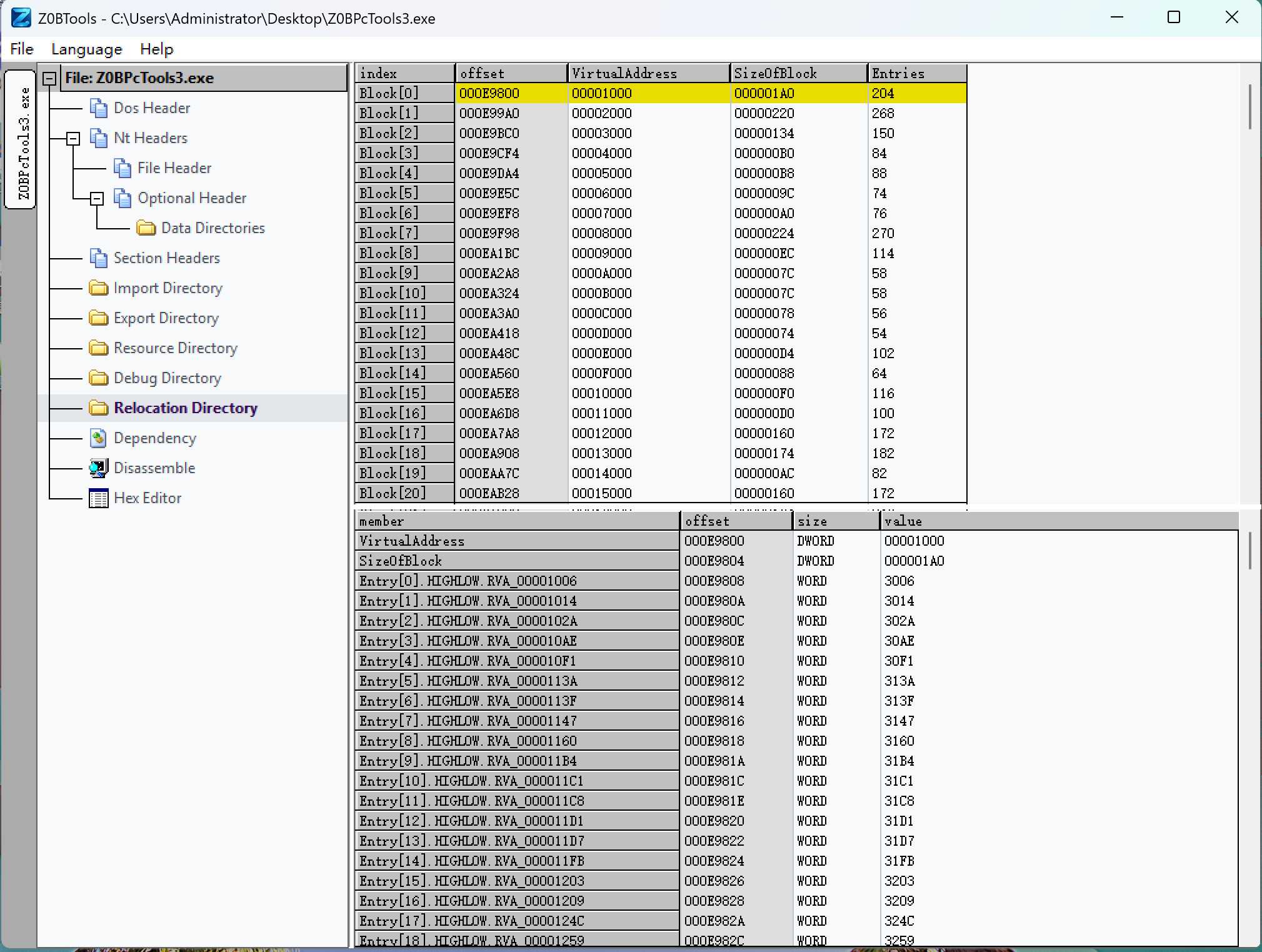
Task: Click the DWORD size cell for SizeOfBlock
Action: [x=836, y=561]
